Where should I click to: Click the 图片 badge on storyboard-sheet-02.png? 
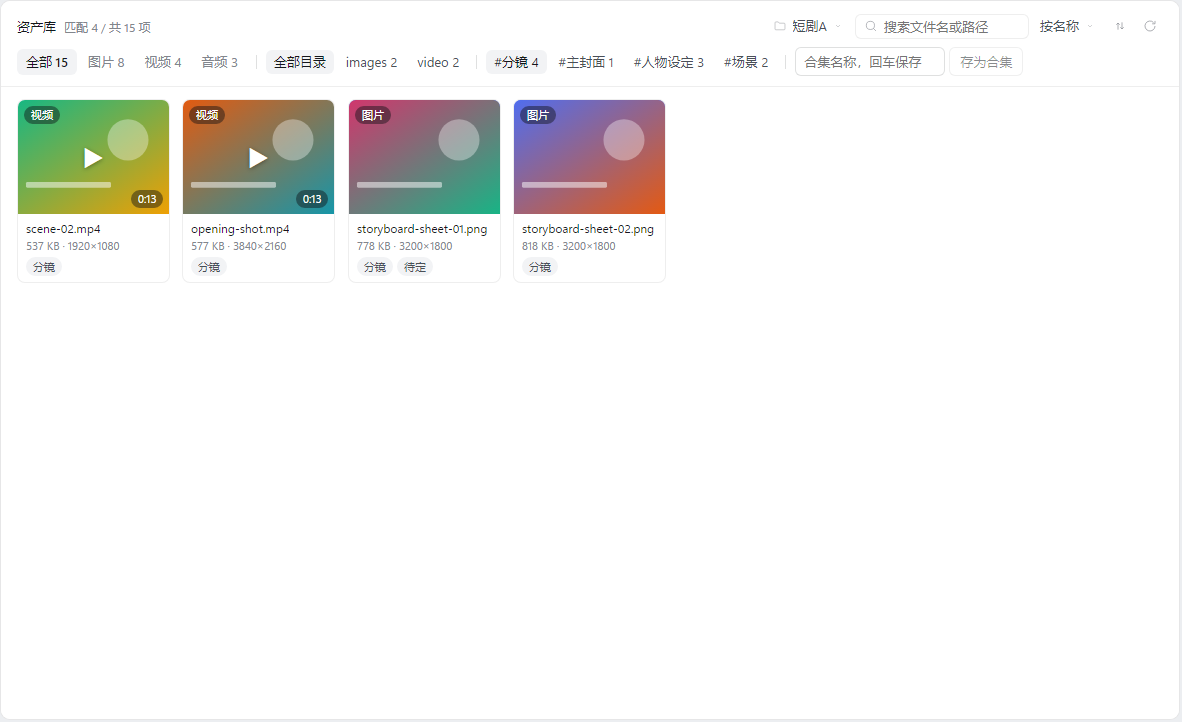coord(537,115)
